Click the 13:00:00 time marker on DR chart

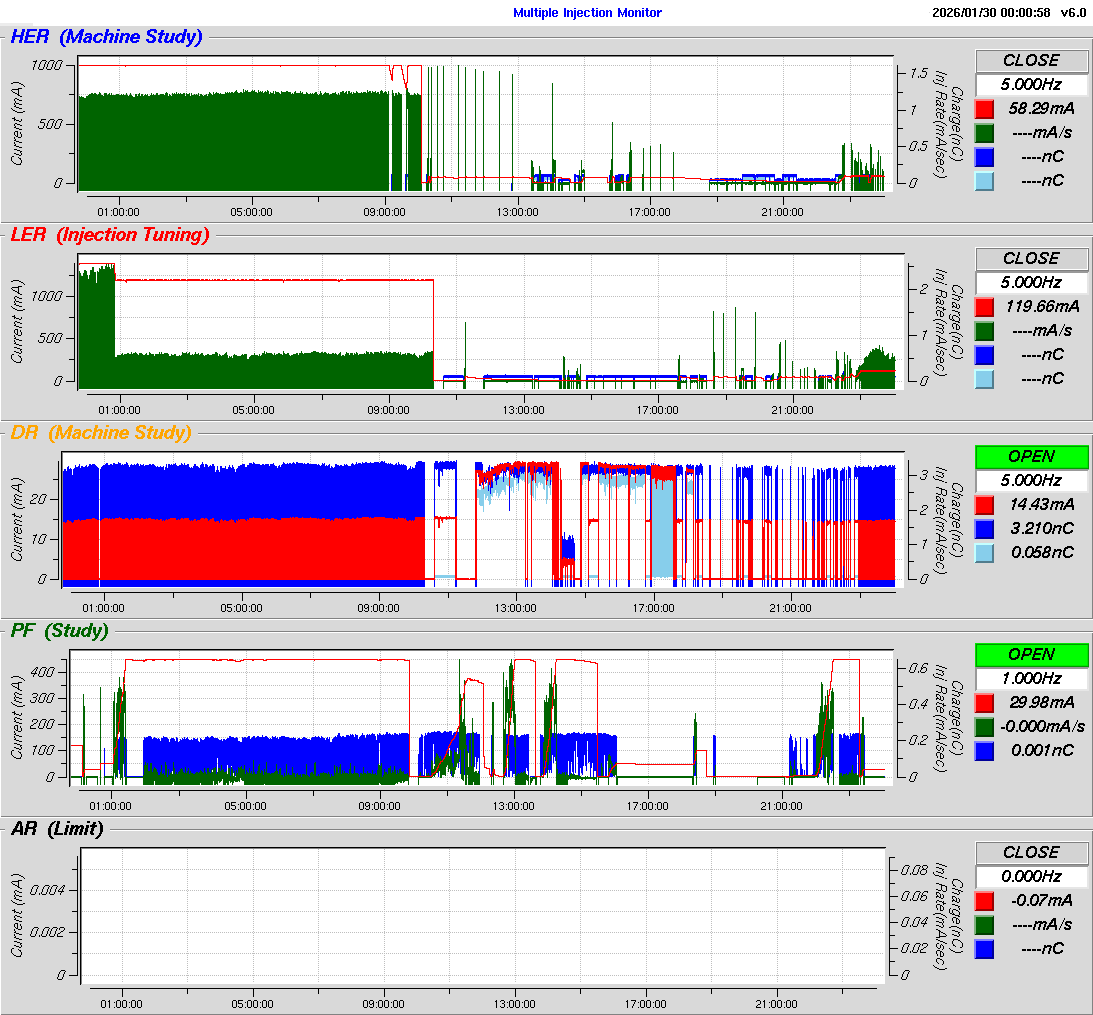[x=516, y=607]
